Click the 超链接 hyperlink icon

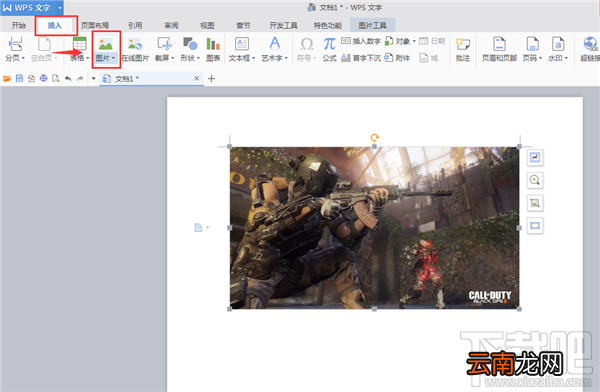[x=590, y=44]
